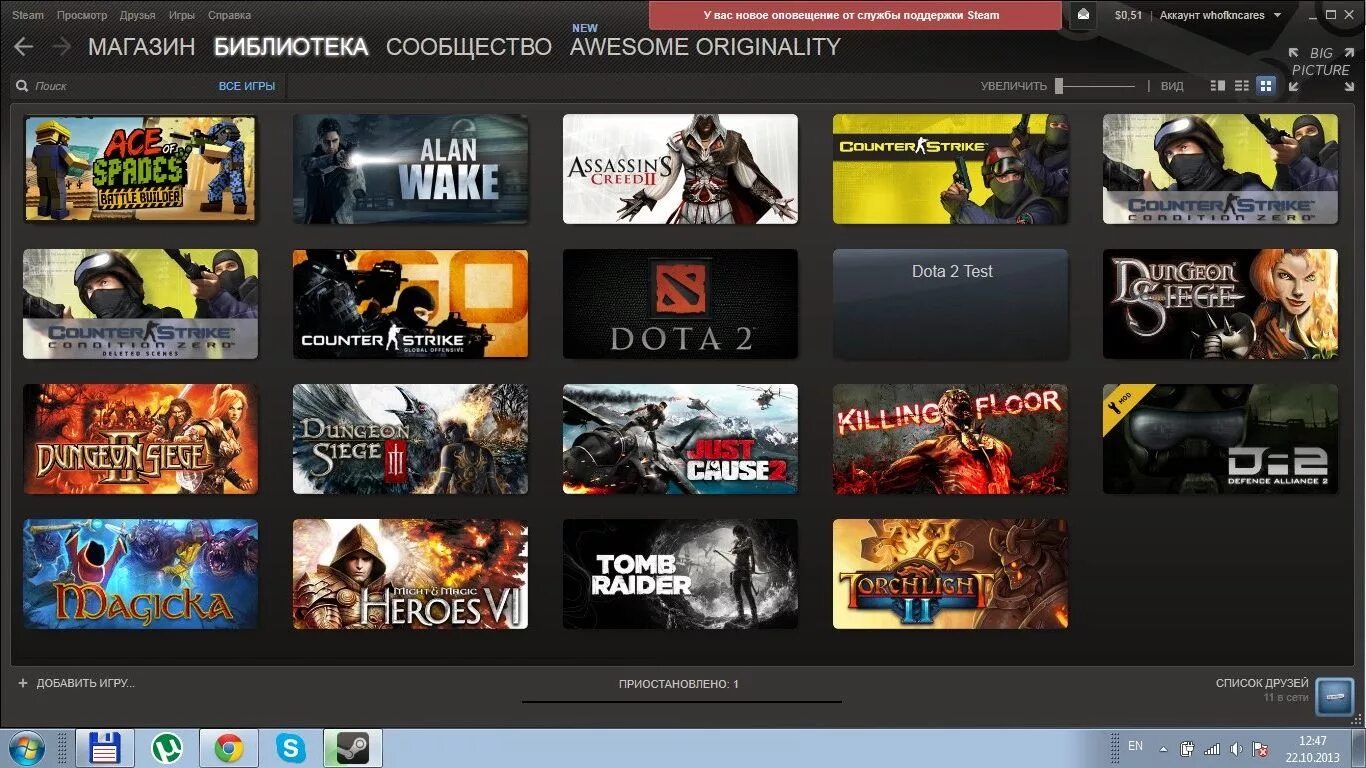Select Counter-Strike Global Offensive tile

coord(410,304)
